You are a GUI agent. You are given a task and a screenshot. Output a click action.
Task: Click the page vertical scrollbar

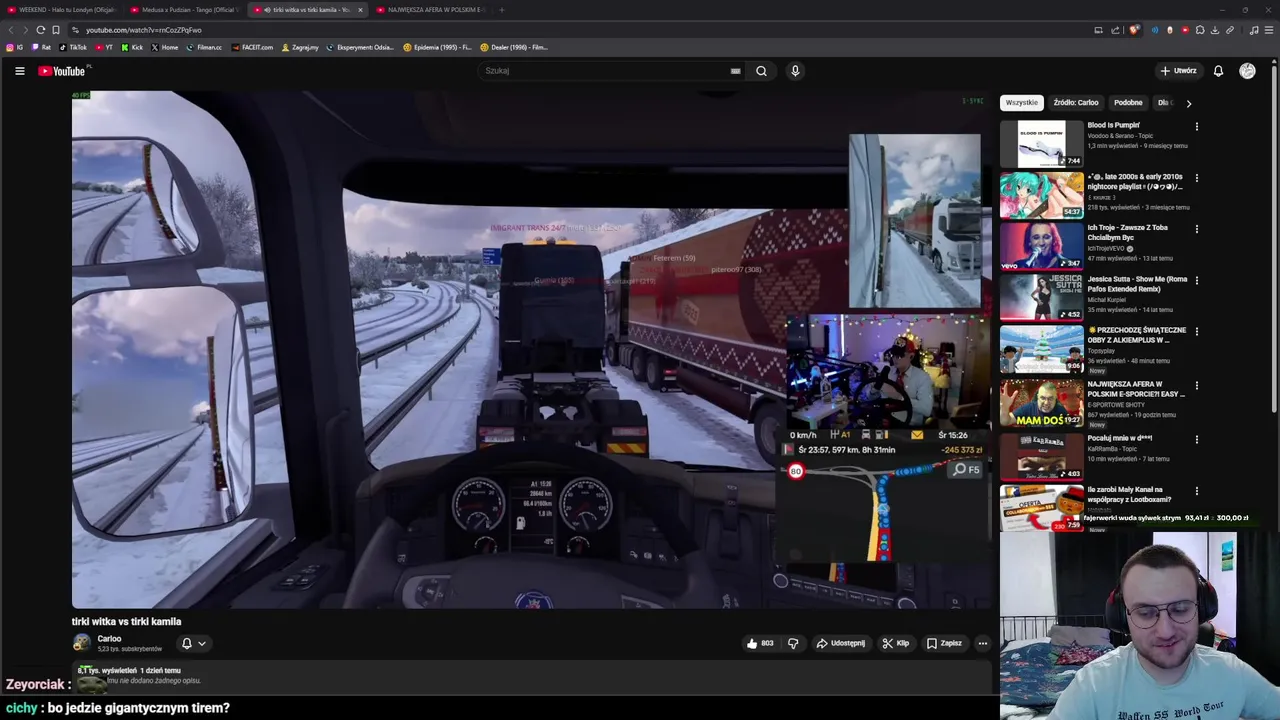[x=1276, y=240]
